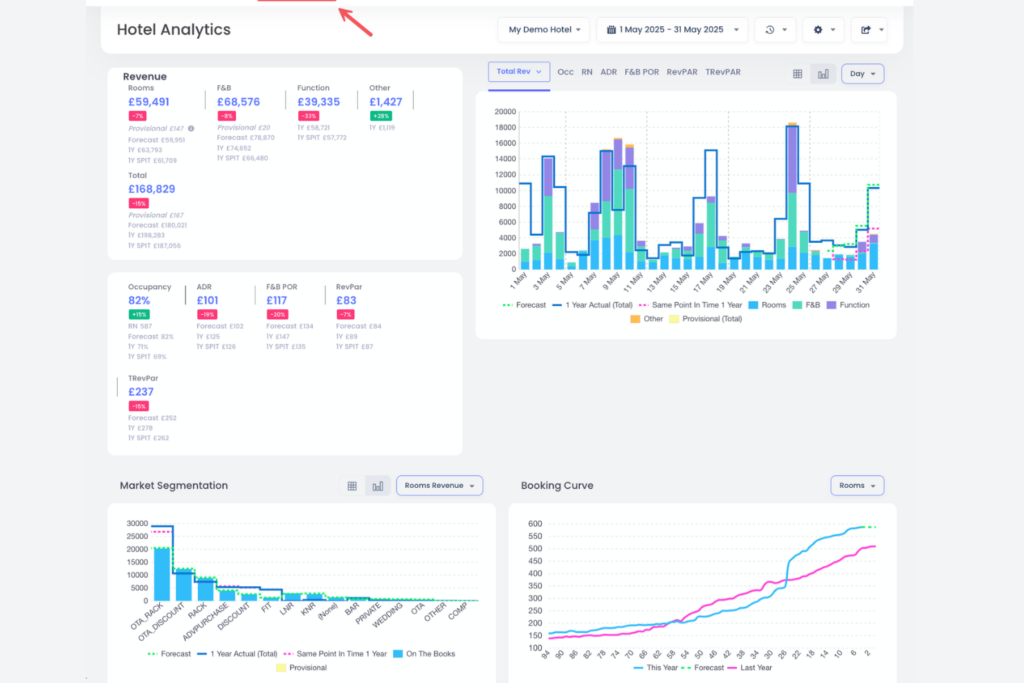
Task: Toggle 1 Year Actual (Total) in revenue legend
Action: [592, 305]
